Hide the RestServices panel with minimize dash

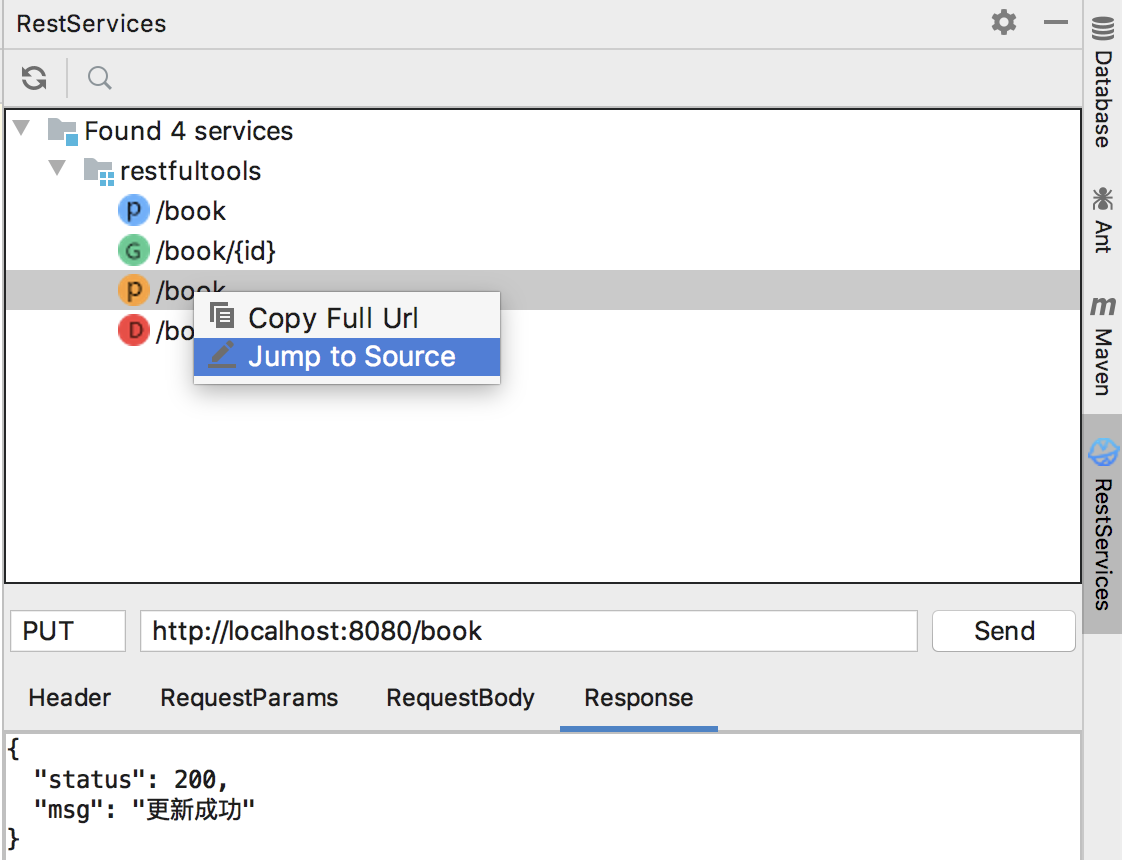pos(1056,22)
